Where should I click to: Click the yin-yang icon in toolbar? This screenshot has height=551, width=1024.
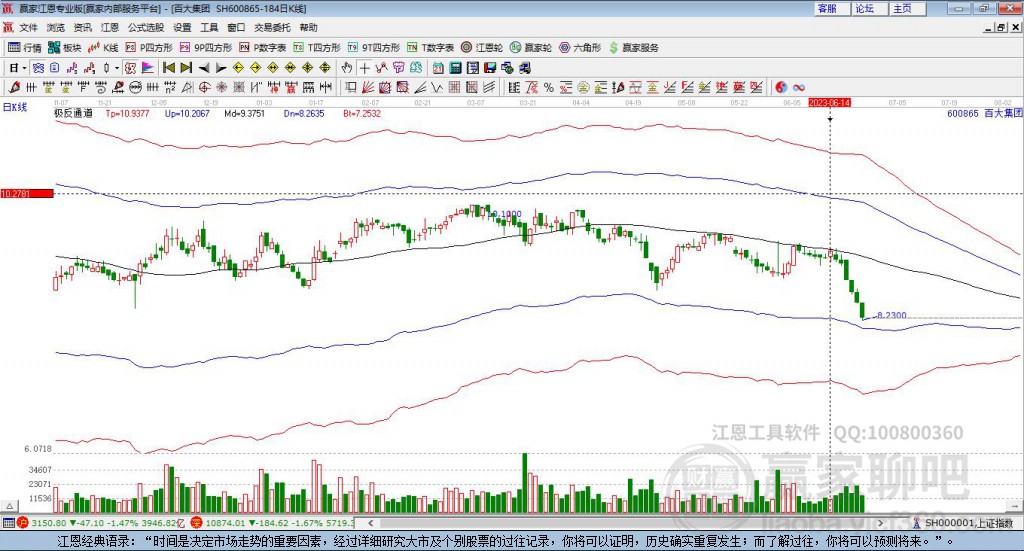[781, 87]
